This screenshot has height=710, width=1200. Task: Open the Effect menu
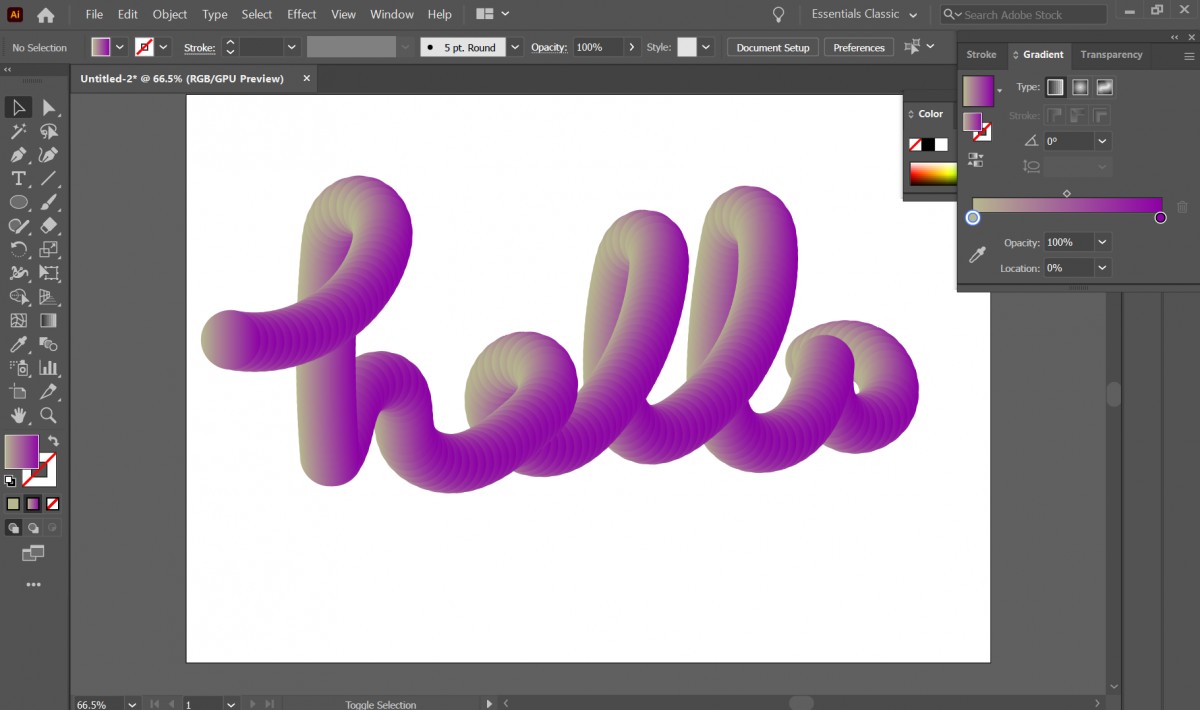301,14
